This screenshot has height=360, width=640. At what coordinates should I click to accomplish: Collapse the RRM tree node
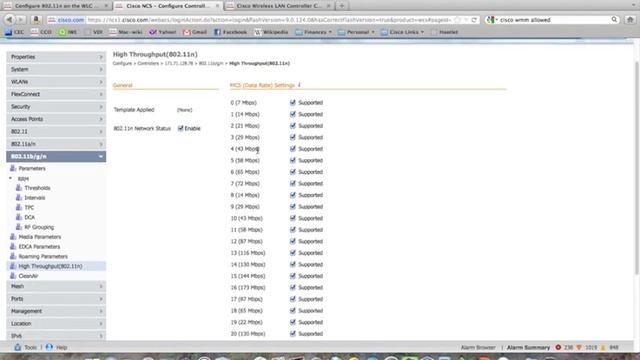pyautogui.click(x=11, y=178)
